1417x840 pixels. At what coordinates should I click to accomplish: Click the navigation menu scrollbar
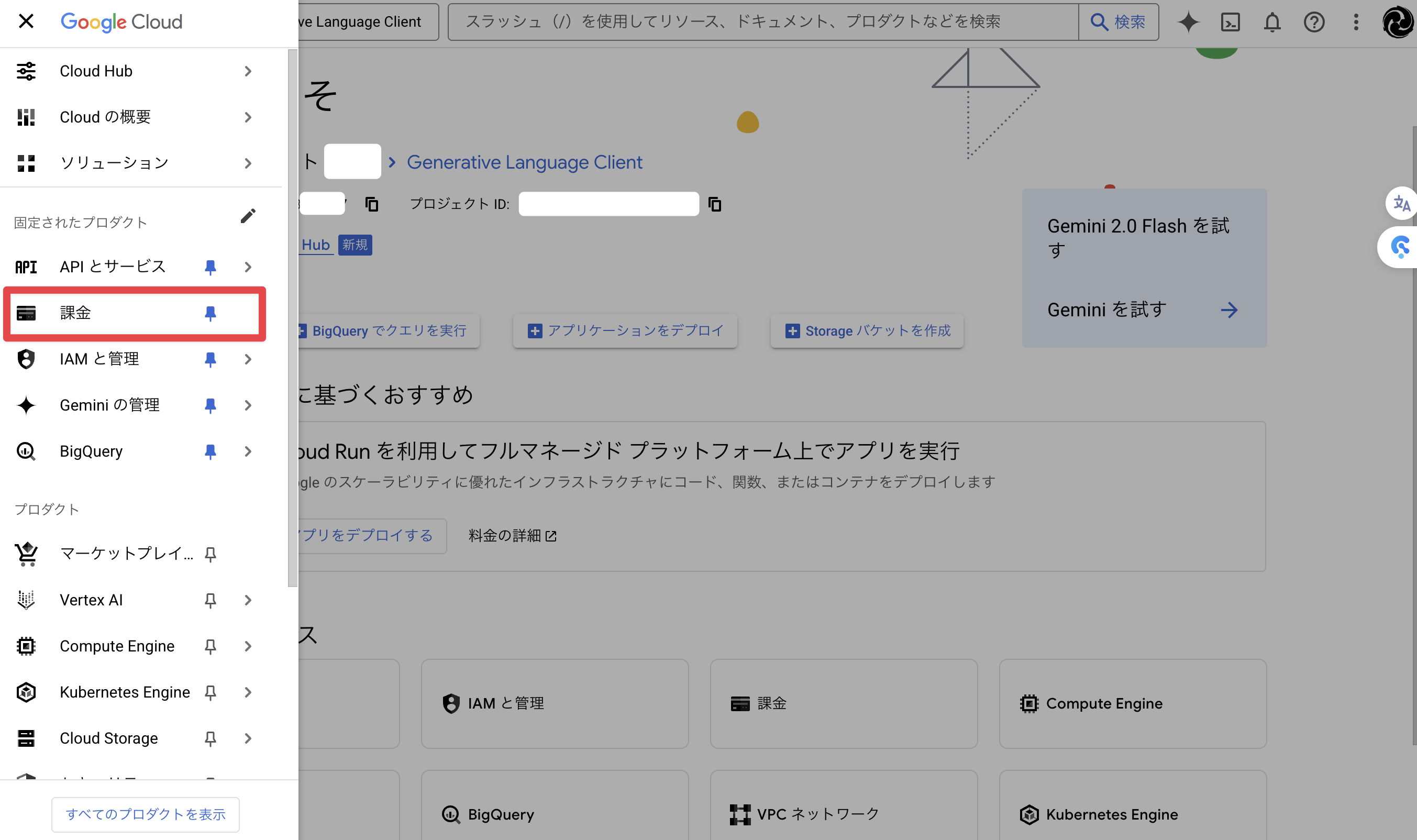pos(292,317)
